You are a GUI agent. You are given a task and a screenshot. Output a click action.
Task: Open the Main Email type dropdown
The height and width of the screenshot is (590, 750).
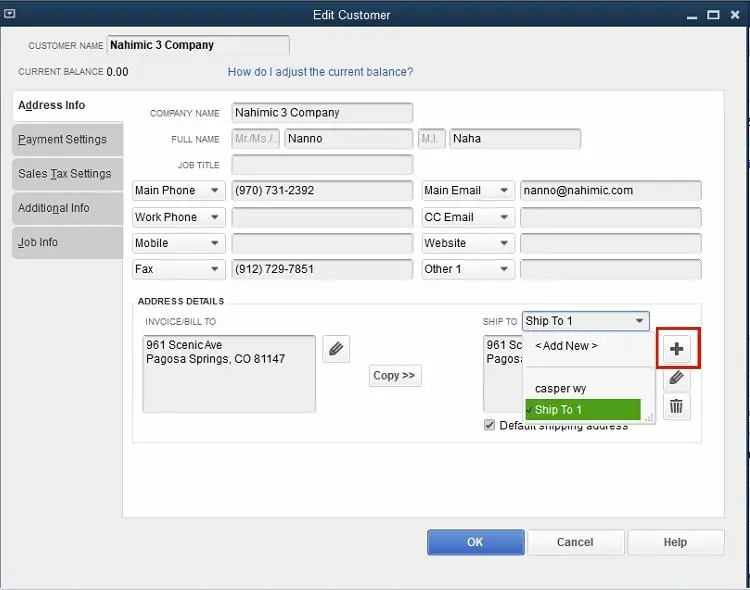pyautogui.click(x=467, y=190)
